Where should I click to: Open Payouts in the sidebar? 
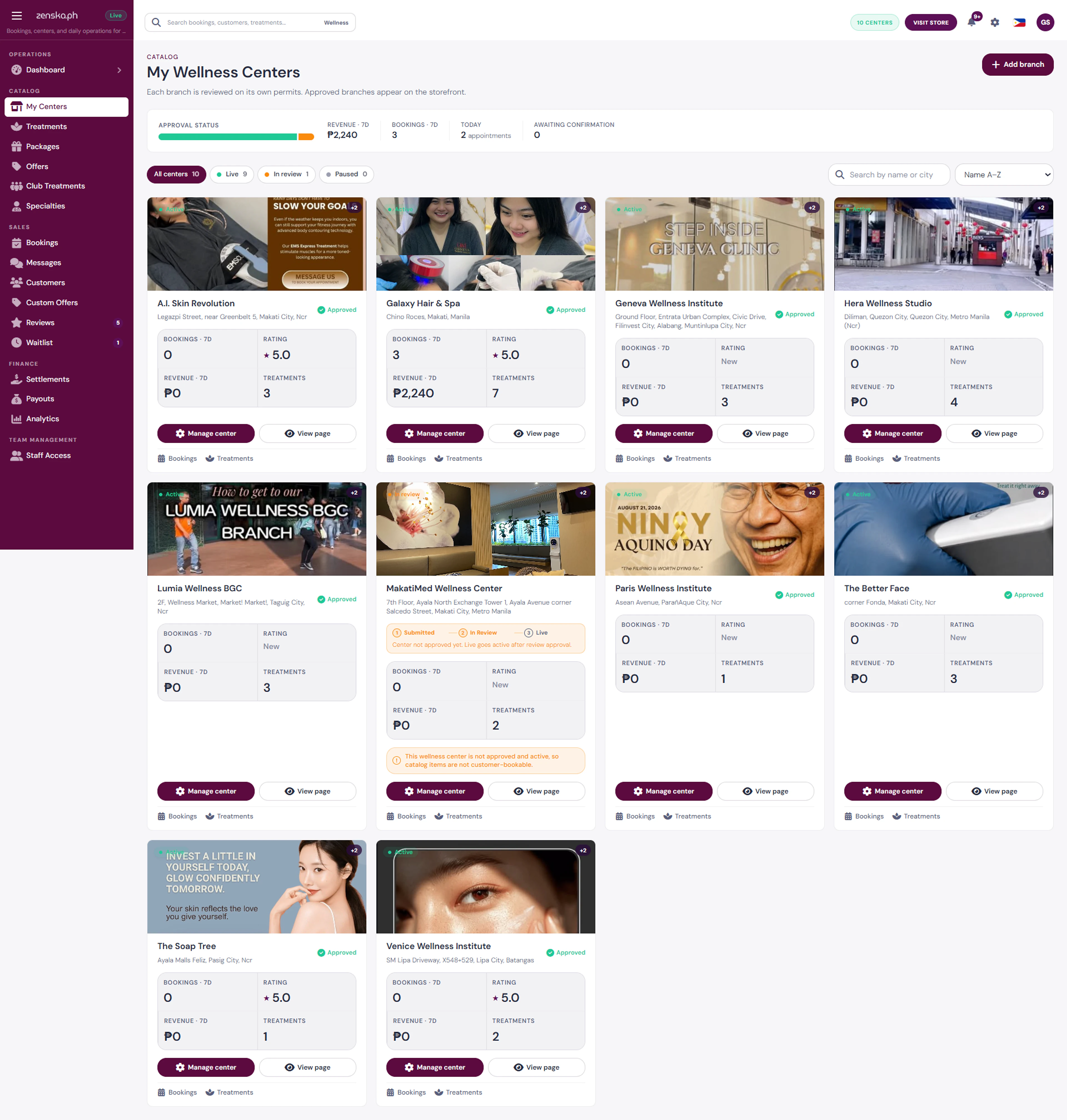pyautogui.click(x=66, y=399)
